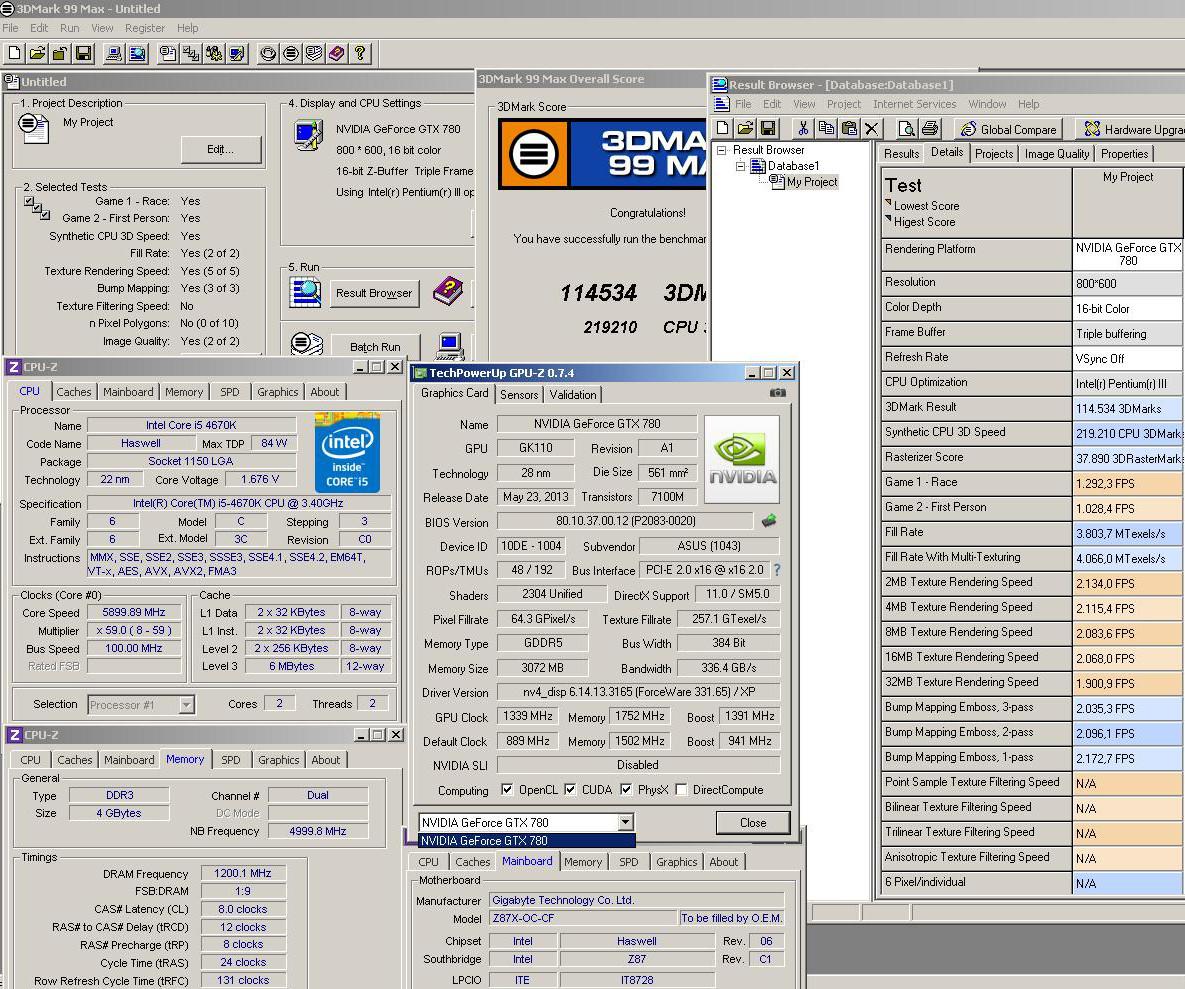Click the selected tests checkboxes toolbar icon
This screenshot has width=1185, height=989.
pos(190,53)
